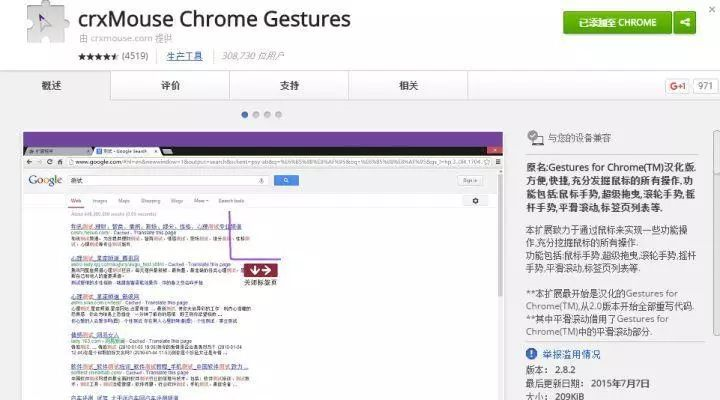
Task: Click the blue search button in the preview
Action: click(x=286, y=180)
